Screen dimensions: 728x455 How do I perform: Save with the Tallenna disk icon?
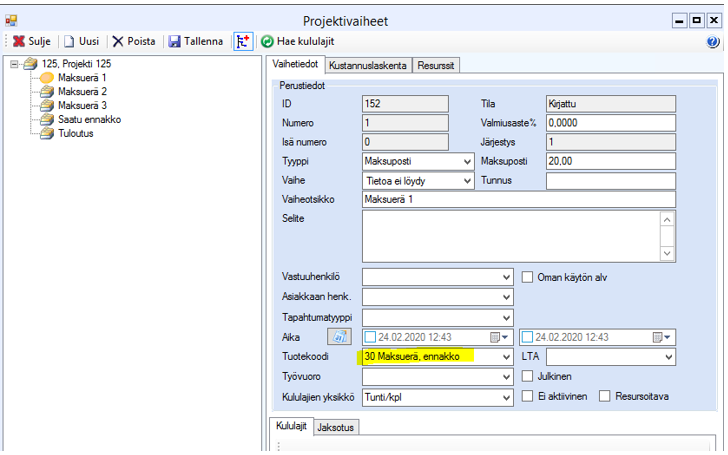coord(175,41)
